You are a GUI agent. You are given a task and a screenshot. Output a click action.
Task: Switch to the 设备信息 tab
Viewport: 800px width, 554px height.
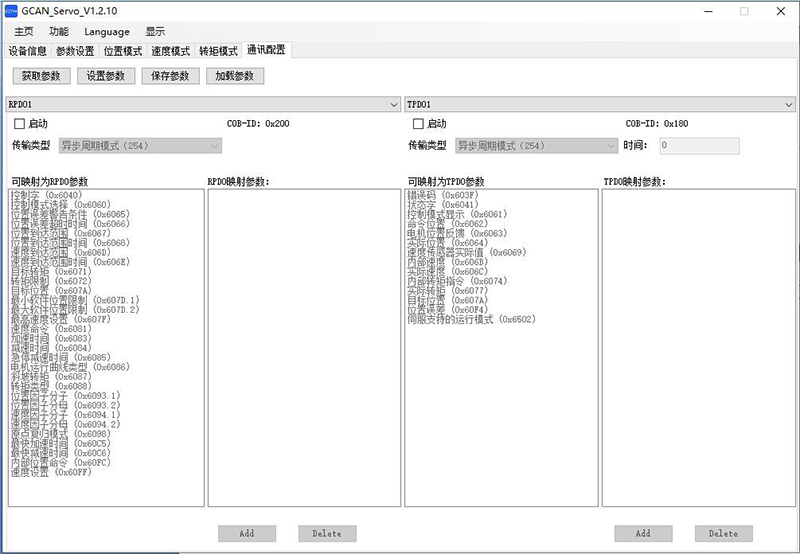coord(28,51)
